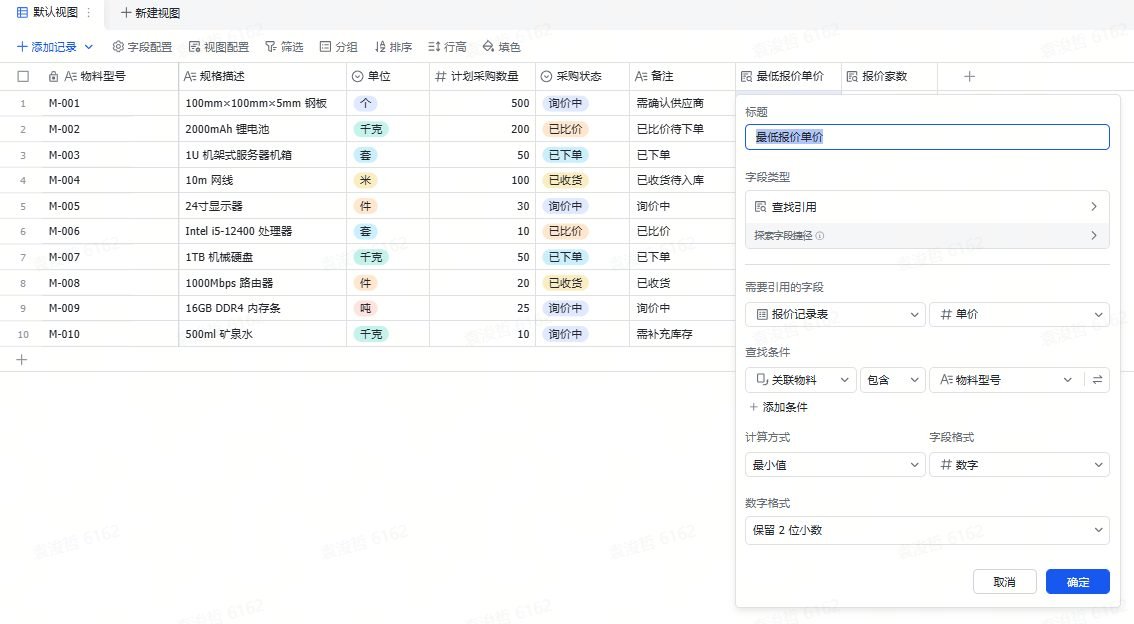Toggle the select-all checkbox in header
Image resolution: width=1134 pixels, height=624 pixels.
click(23, 76)
